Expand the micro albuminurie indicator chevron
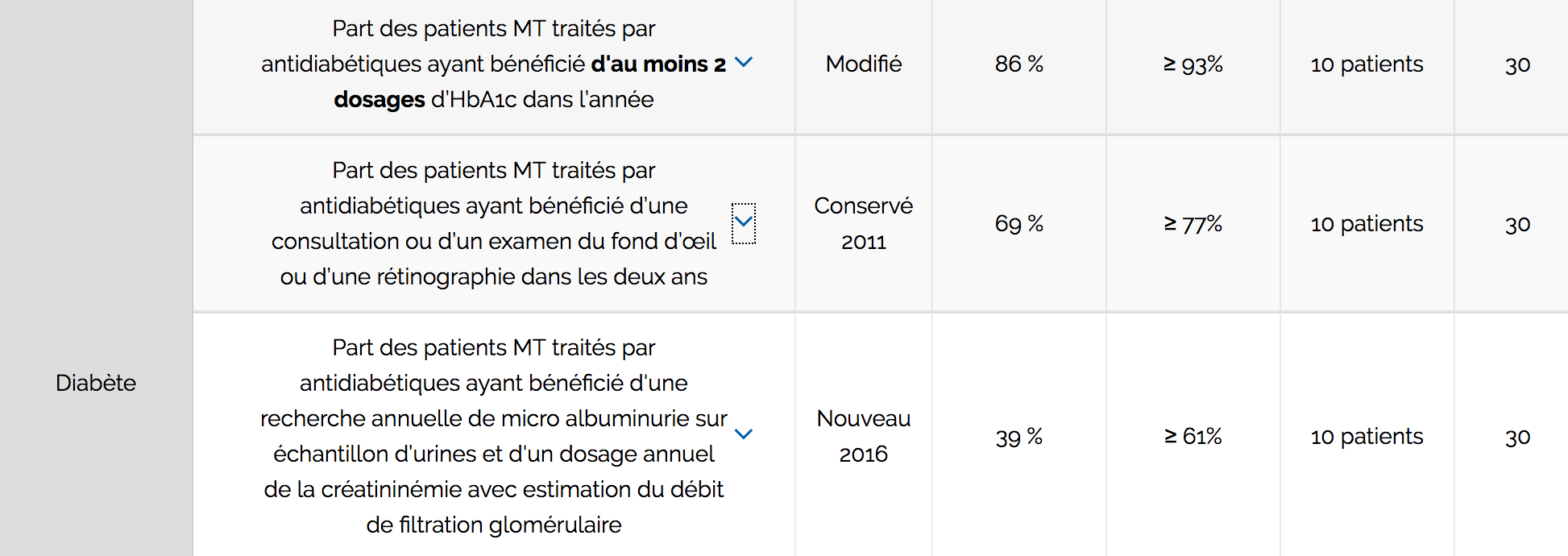The width and height of the screenshot is (1568, 556). coord(744,434)
